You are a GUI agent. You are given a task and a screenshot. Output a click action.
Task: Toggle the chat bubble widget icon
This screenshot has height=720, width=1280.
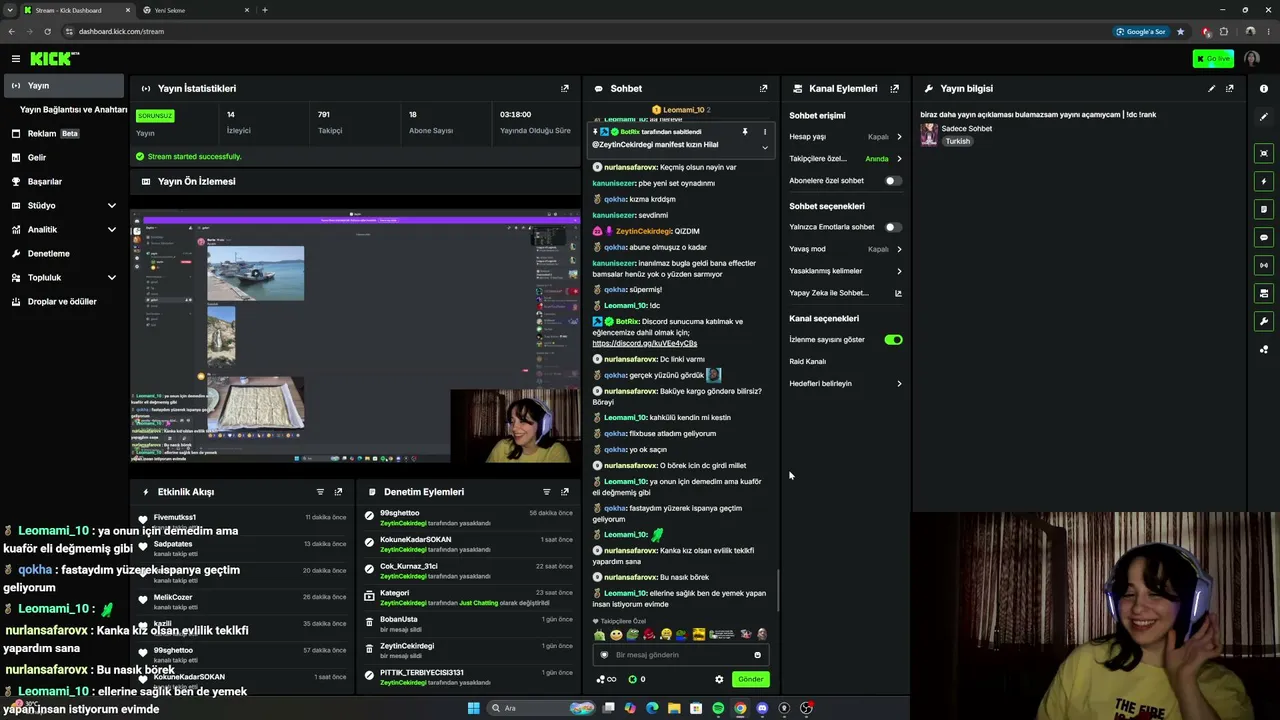click(1264, 238)
